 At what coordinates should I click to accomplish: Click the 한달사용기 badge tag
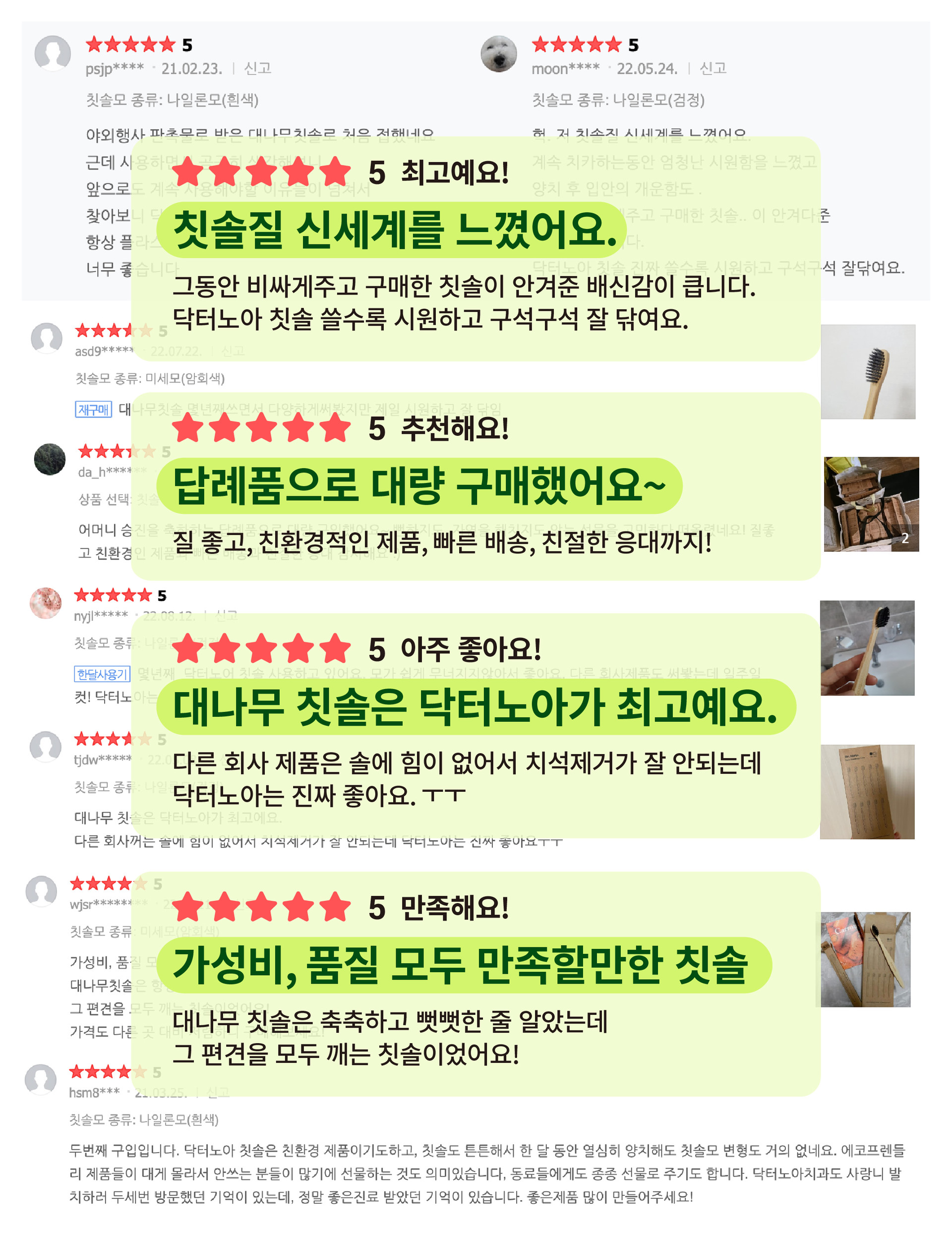tap(102, 674)
